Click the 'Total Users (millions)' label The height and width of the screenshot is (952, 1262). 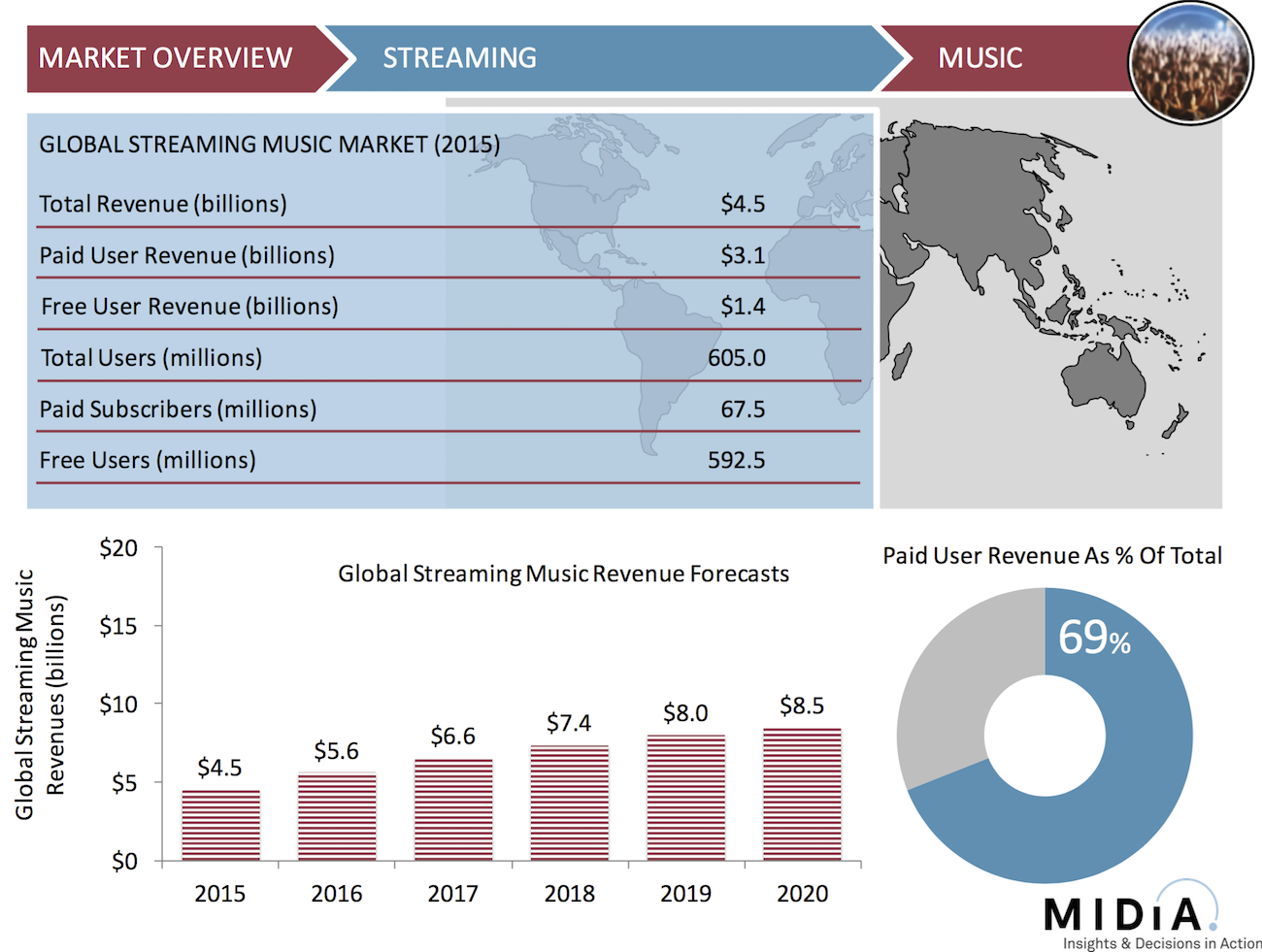[151, 358]
